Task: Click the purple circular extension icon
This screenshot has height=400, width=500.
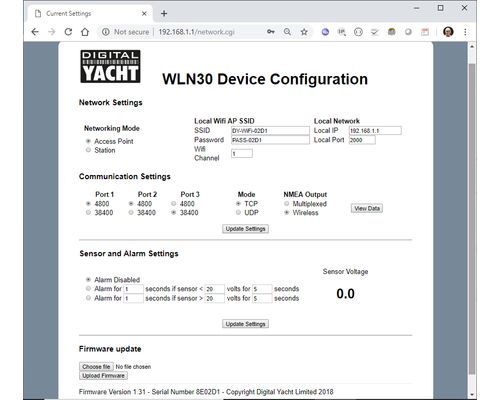Action: click(x=325, y=32)
